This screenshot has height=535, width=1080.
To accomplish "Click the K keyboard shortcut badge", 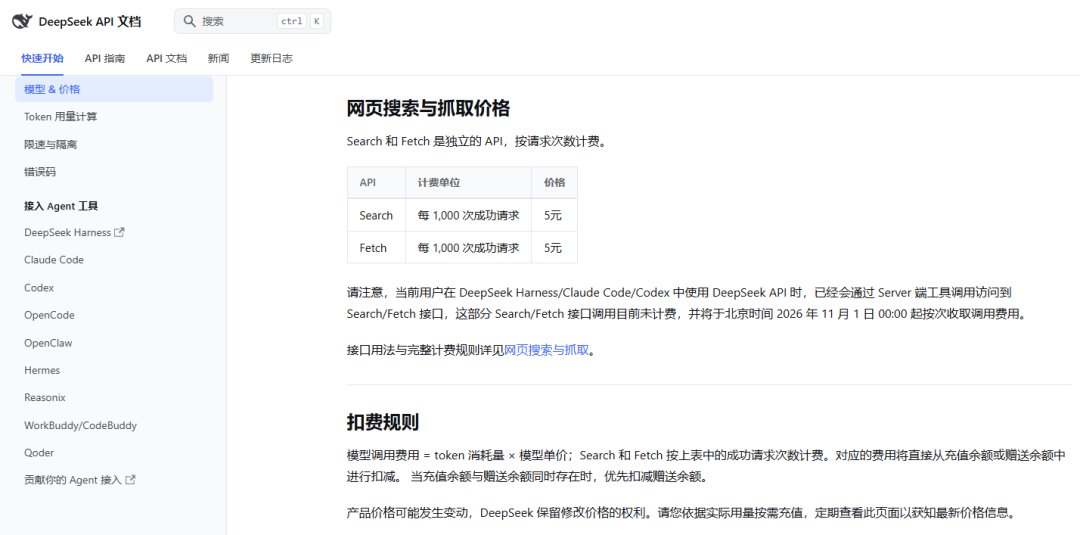I will click(x=316, y=21).
